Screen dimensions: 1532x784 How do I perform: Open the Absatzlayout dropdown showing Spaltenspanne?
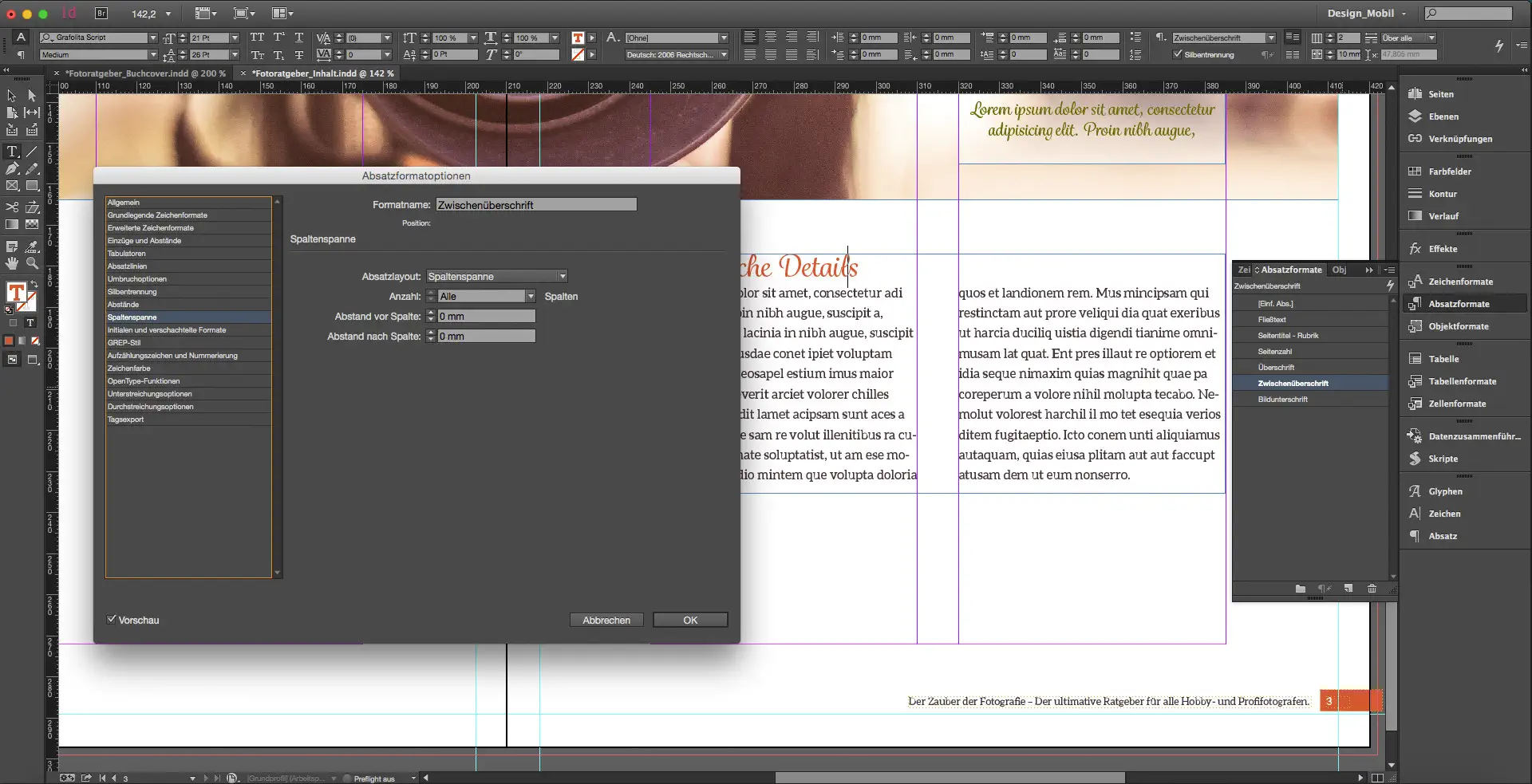coord(562,276)
